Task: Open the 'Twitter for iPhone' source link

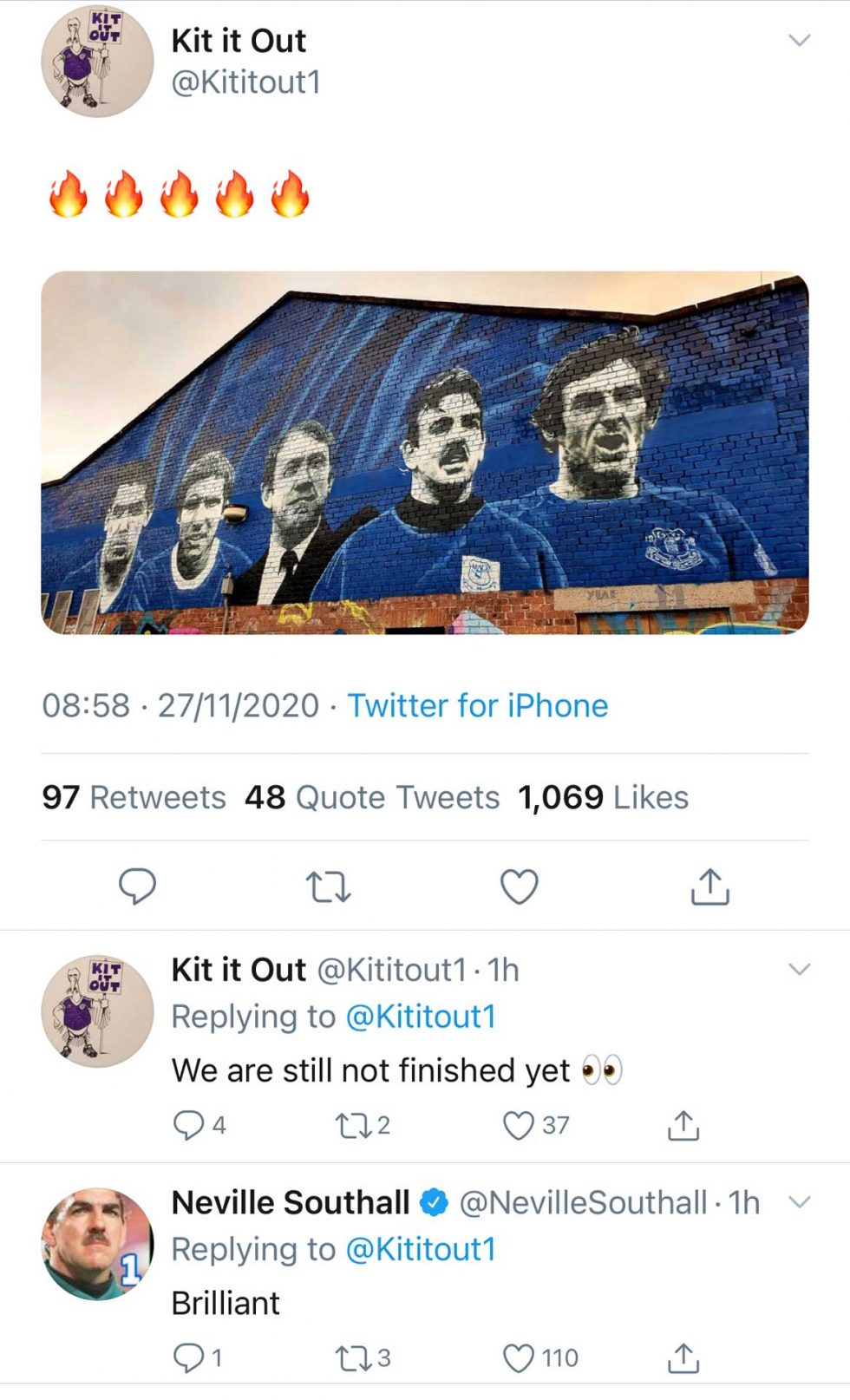Action: (x=477, y=705)
